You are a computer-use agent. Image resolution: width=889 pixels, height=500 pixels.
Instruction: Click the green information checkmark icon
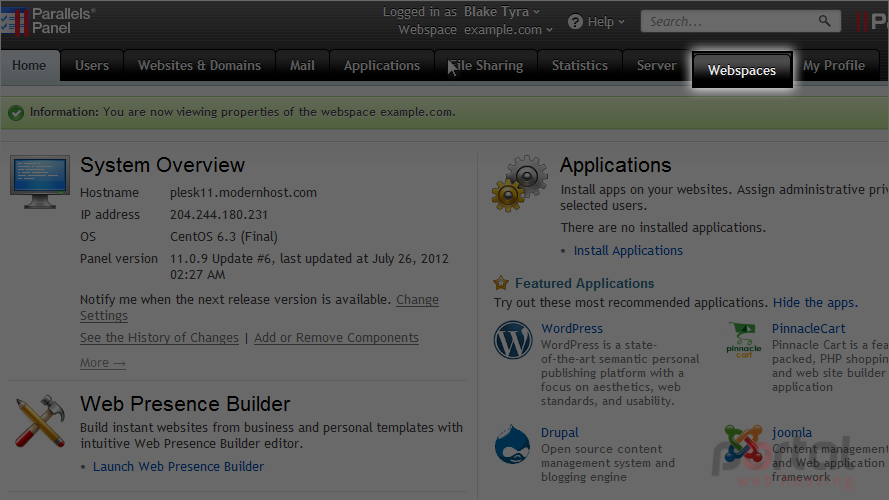(x=16, y=113)
